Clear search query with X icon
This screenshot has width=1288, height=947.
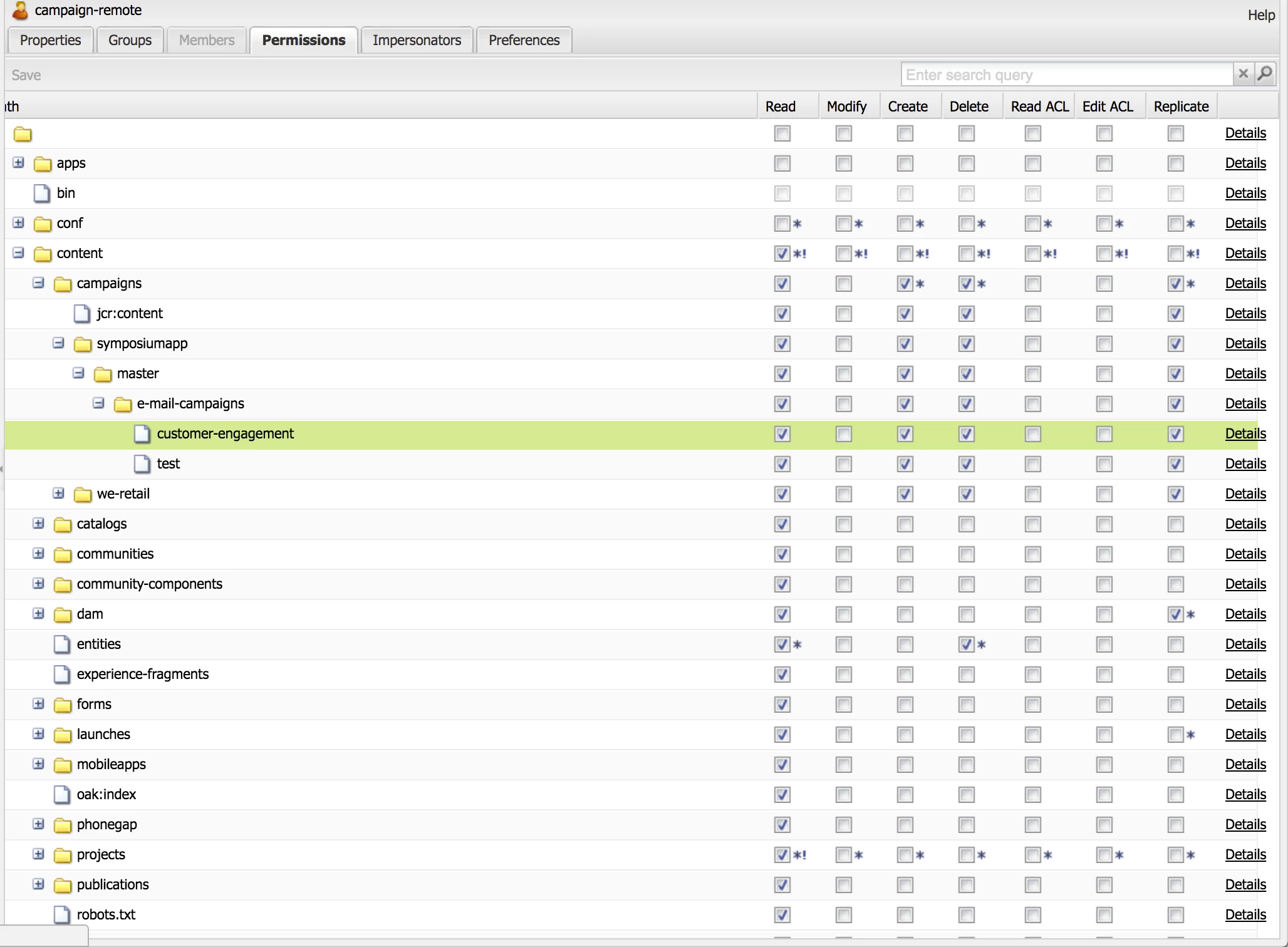[x=1244, y=75]
